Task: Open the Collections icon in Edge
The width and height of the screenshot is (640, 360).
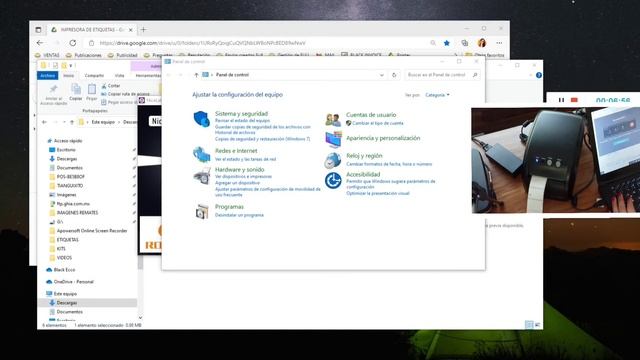Action: pos(464,43)
